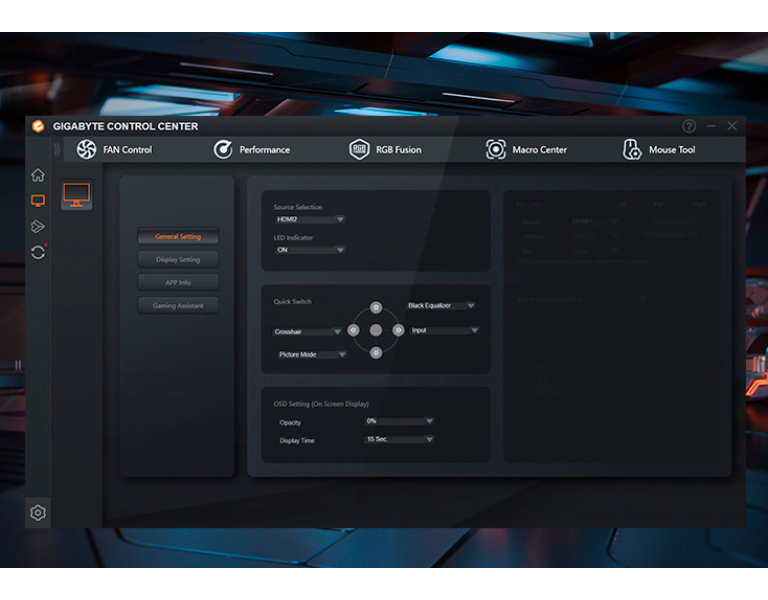Screen dimensions: 768x600
Task: Click the 'Source Selection' label
Action: click(x=298, y=207)
